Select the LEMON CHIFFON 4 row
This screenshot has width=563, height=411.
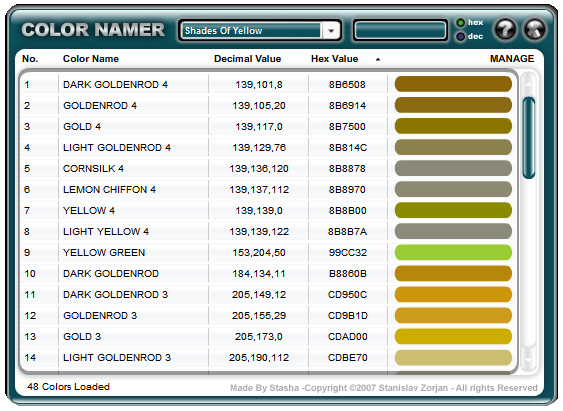point(269,190)
